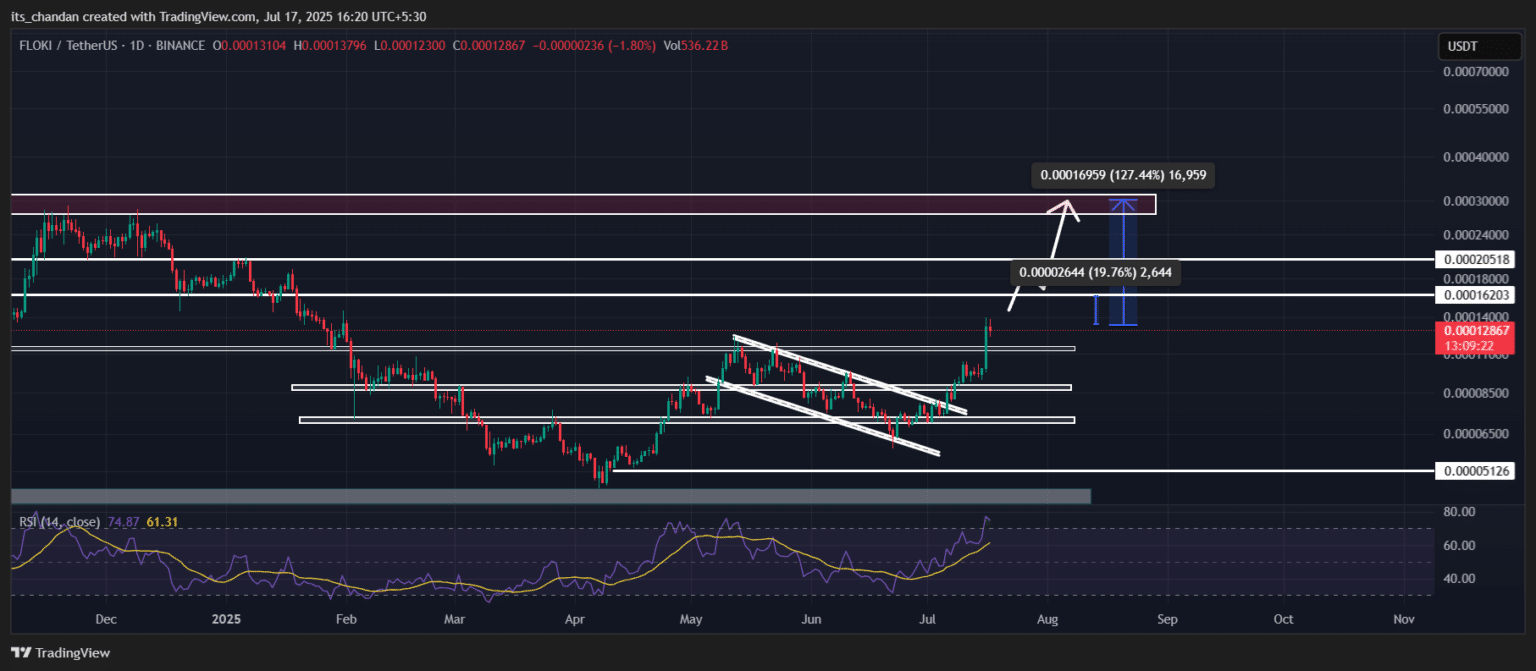
Task: Select the small blue price range measurement
Action: [1096, 309]
